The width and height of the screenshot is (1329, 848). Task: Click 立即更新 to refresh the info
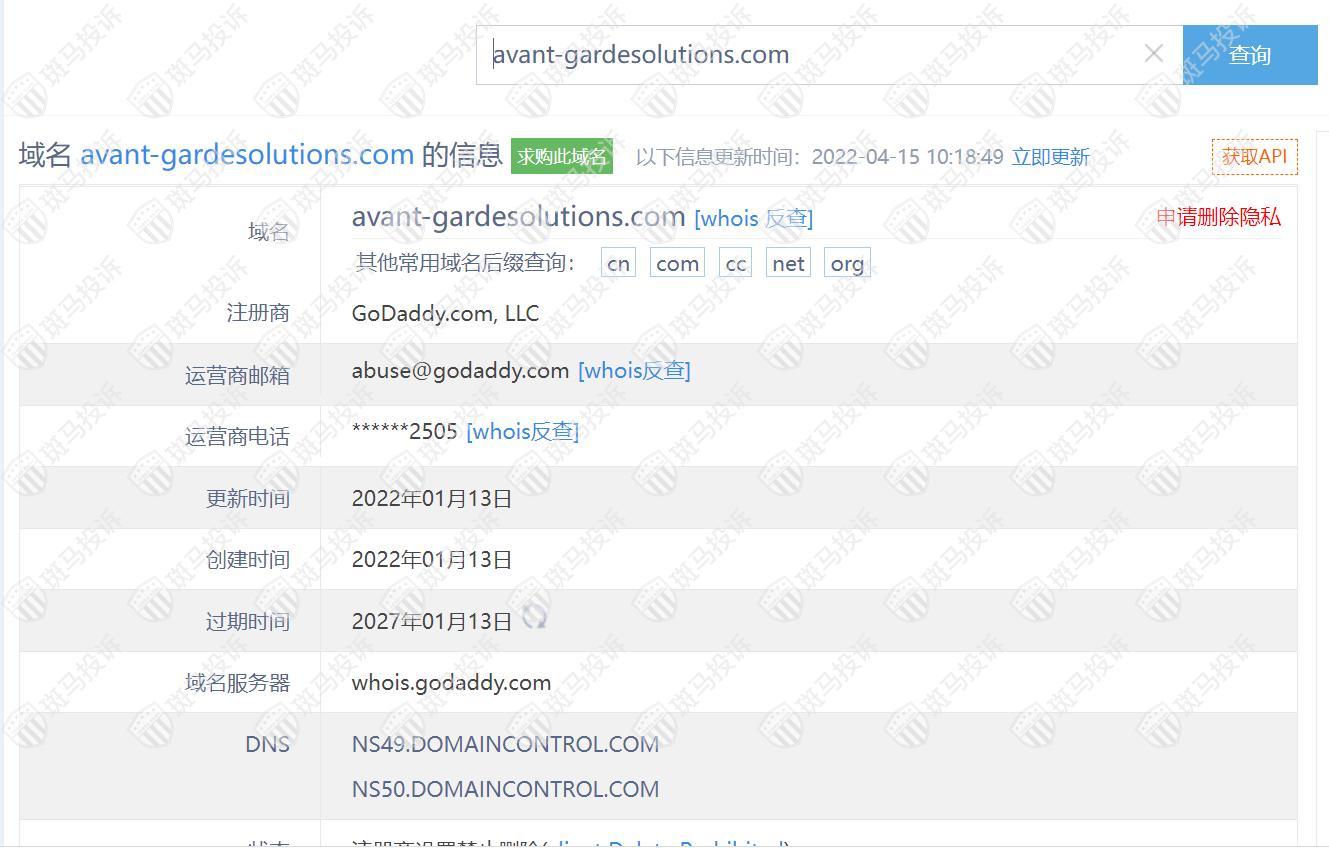tap(1050, 157)
